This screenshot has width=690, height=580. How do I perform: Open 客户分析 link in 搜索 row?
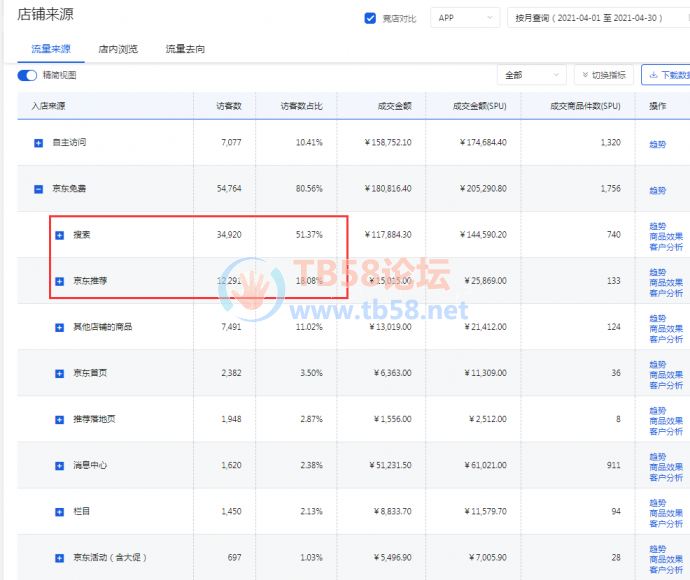(666, 247)
